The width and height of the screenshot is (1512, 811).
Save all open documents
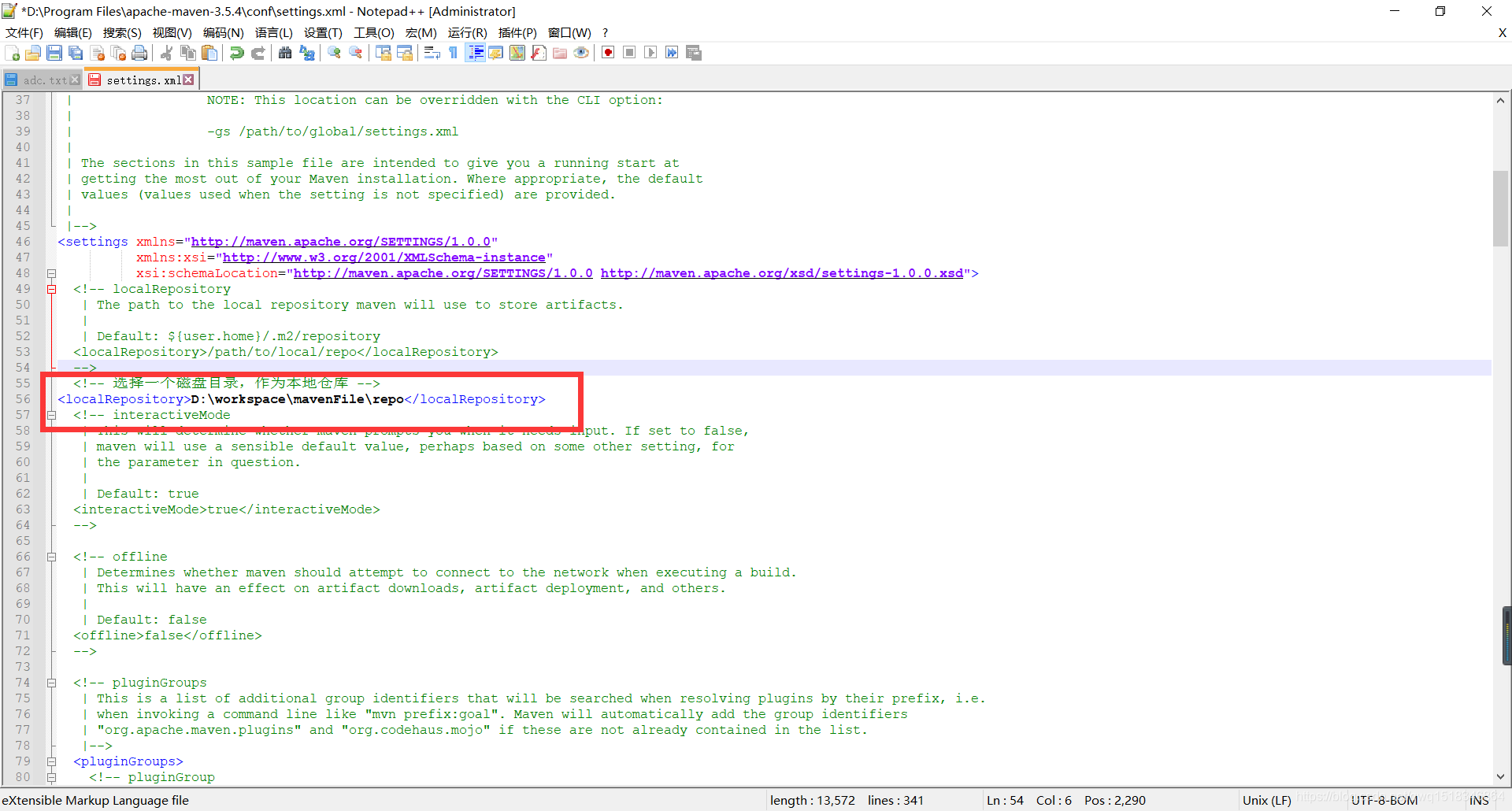tap(76, 53)
